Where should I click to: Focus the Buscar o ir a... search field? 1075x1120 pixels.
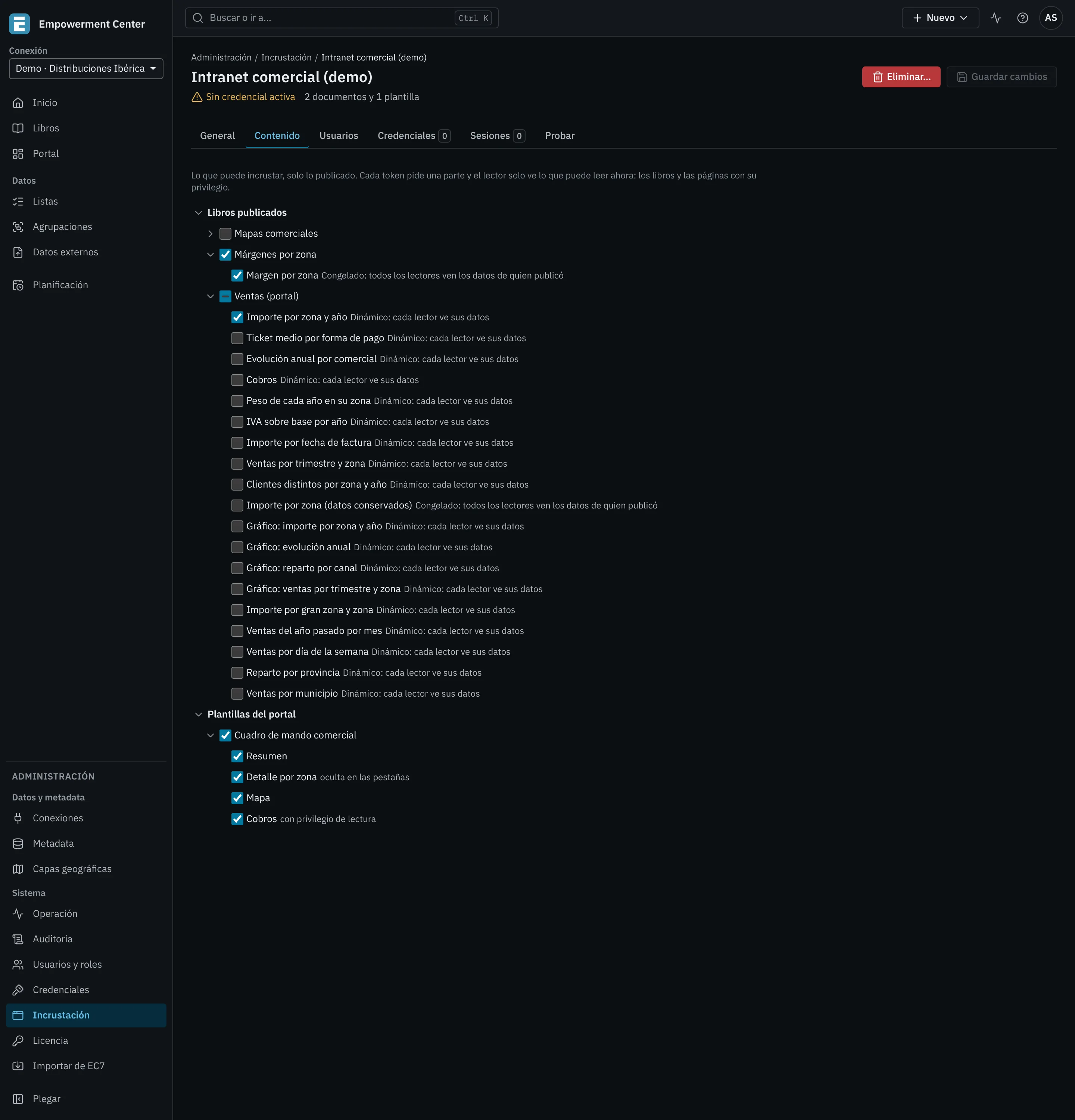coord(342,18)
